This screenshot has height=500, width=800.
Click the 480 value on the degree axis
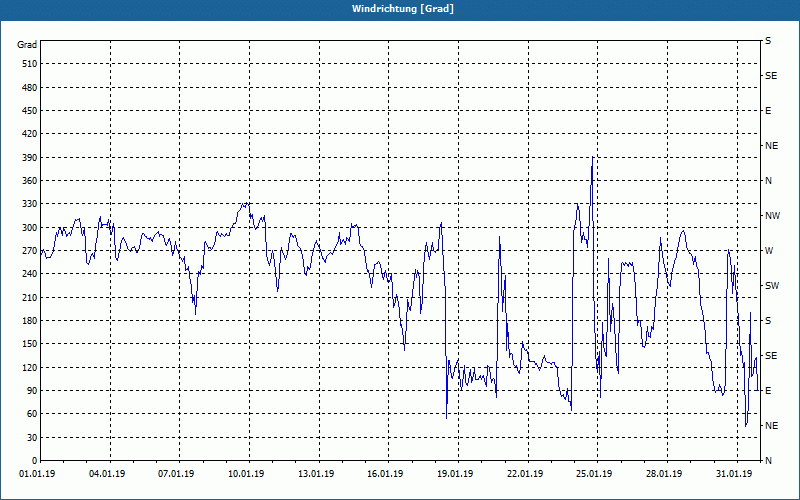(x=30, y=88)
